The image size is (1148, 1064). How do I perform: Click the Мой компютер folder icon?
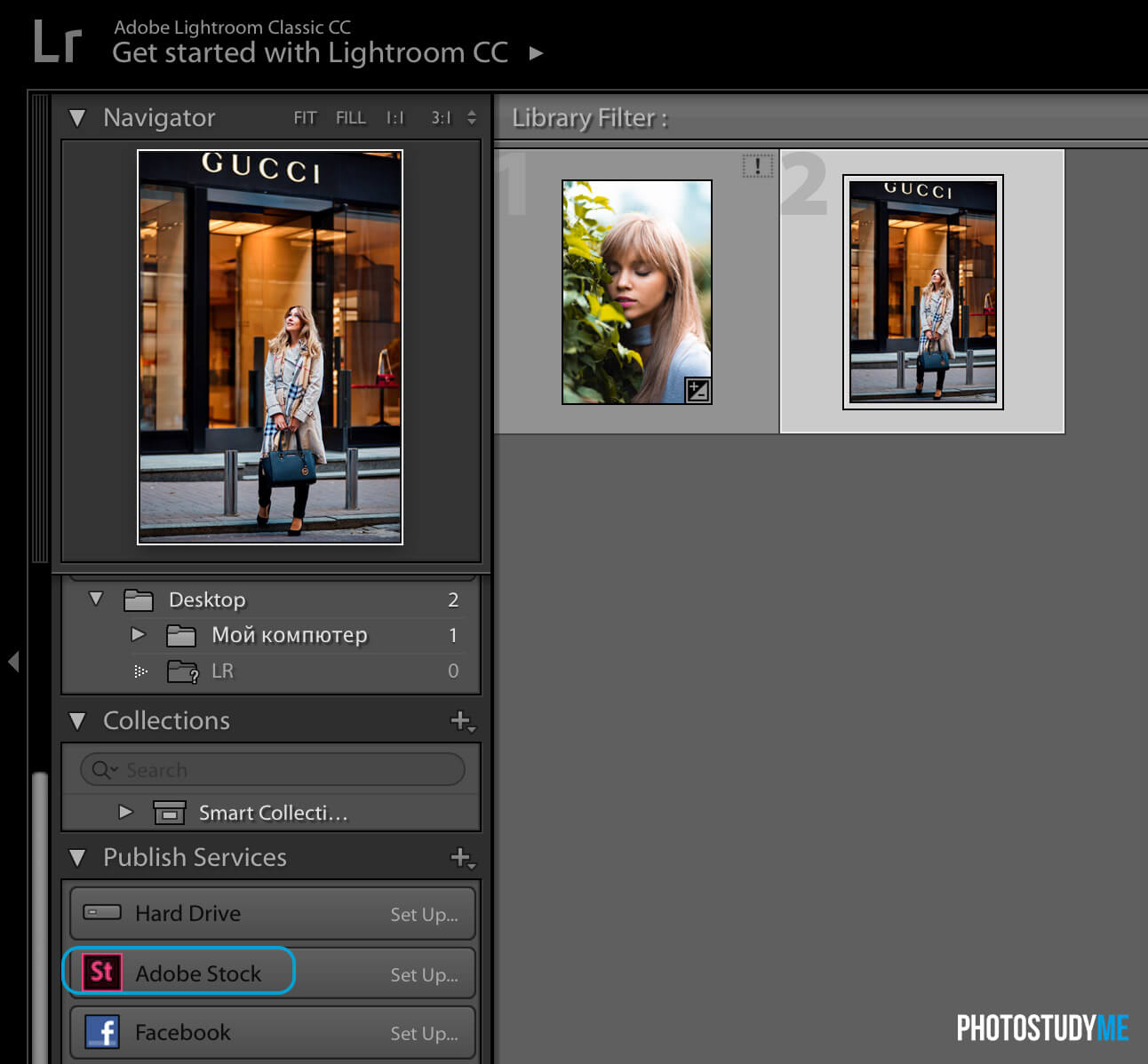[181, 636]
